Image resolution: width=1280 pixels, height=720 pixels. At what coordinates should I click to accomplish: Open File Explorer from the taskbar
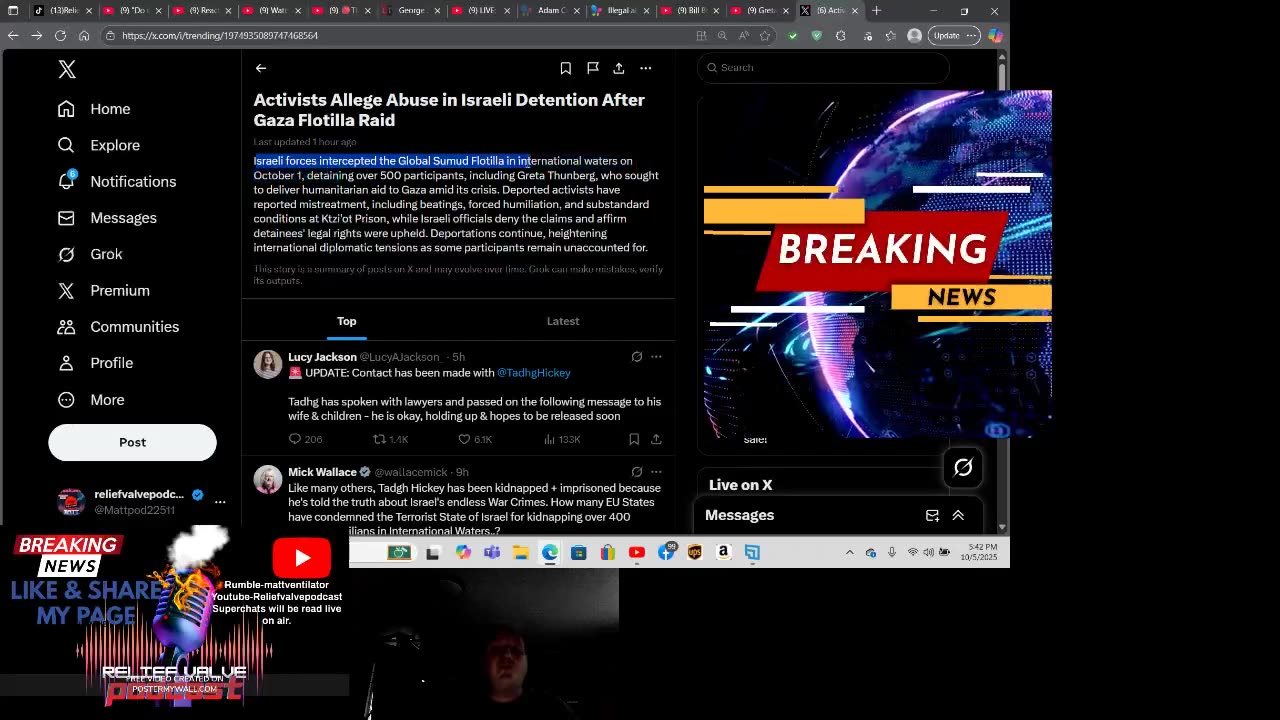point(520,553)
